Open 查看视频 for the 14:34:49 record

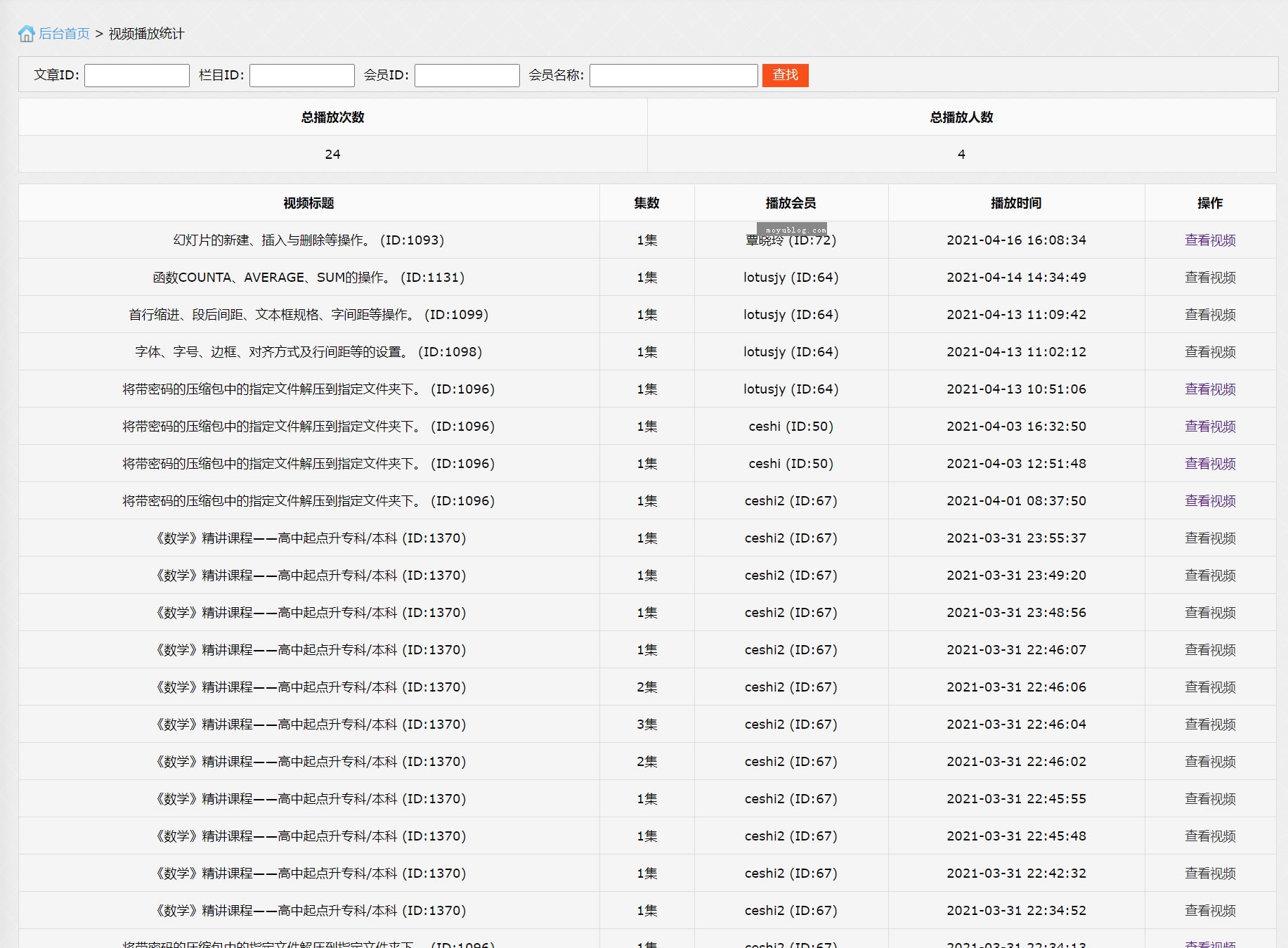[x=1210, y=278]
